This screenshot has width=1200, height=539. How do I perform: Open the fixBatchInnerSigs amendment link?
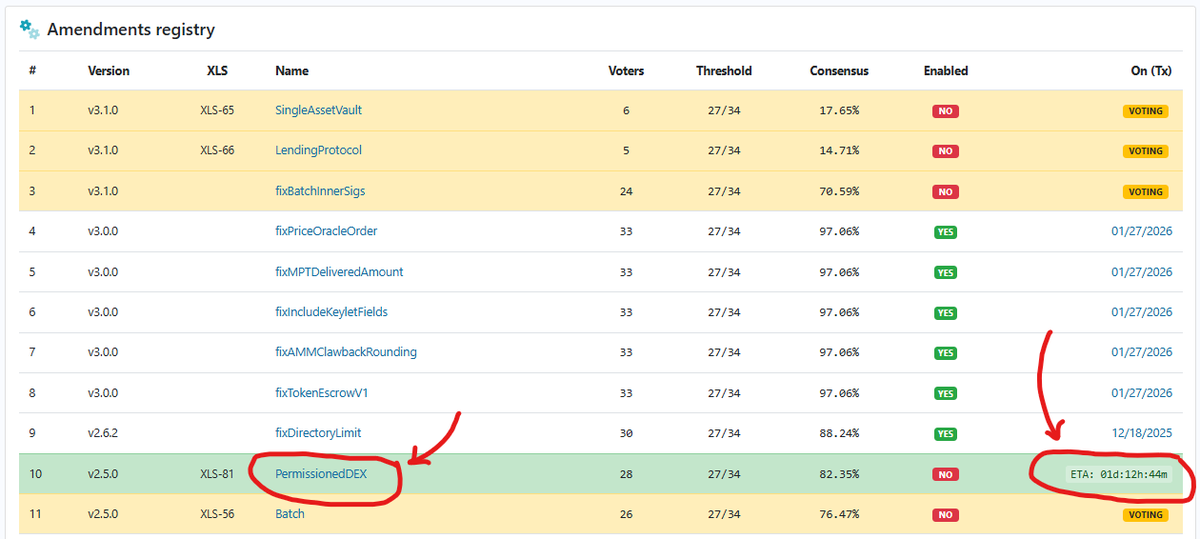(x=318, y=191)
